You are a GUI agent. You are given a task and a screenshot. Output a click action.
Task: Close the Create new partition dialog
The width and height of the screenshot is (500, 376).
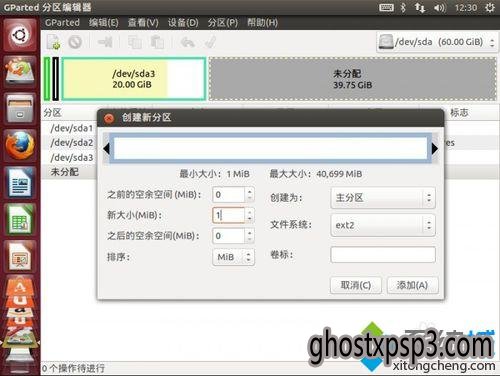coord(109,118)
